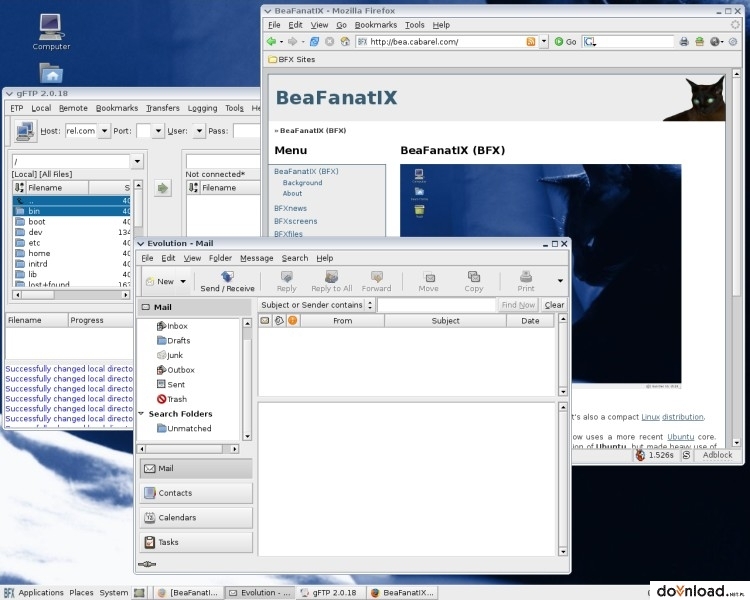Switch to Tasks in Evolution

[196, 542]
